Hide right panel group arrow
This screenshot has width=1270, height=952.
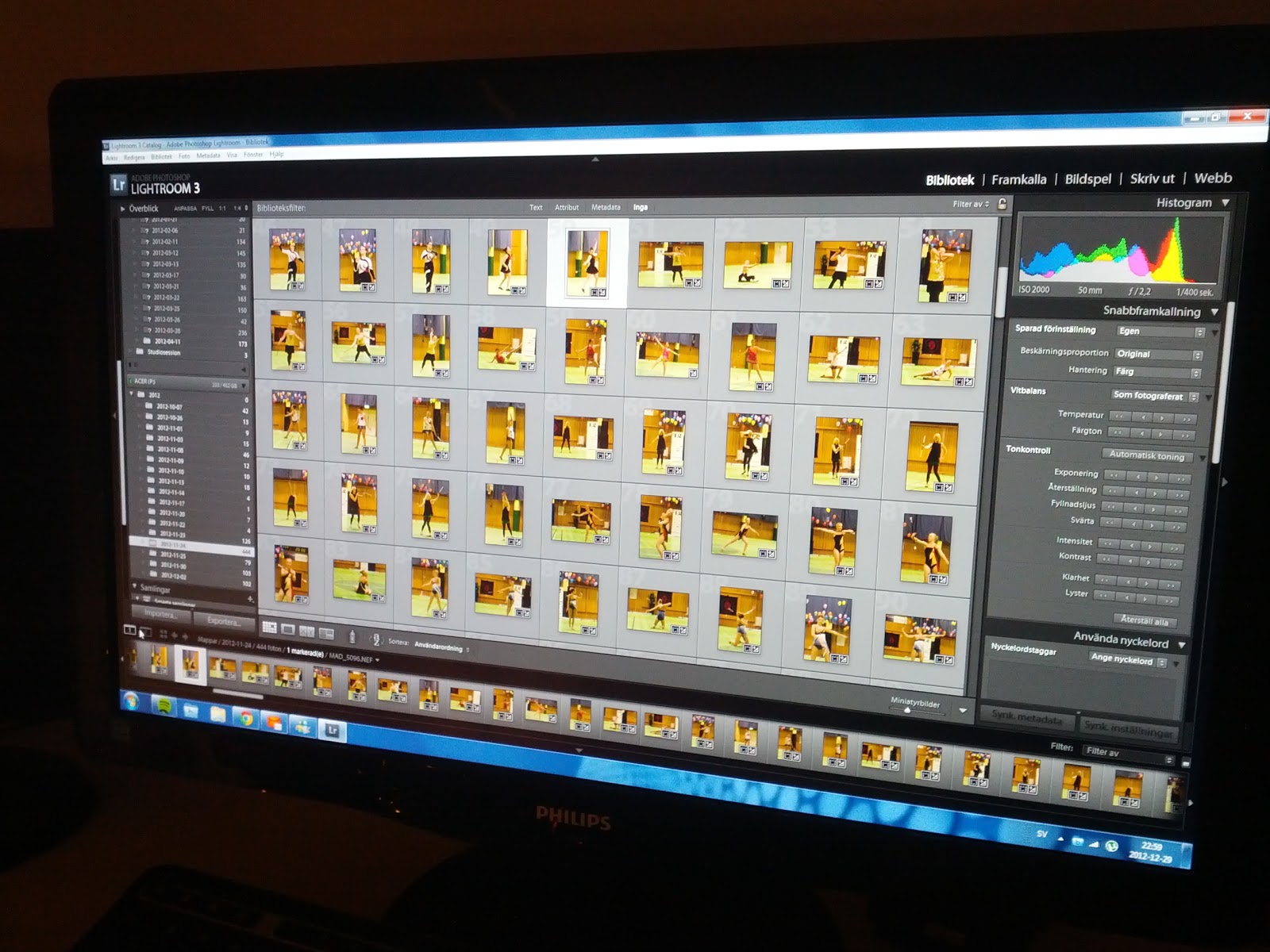coord(1224,482)
